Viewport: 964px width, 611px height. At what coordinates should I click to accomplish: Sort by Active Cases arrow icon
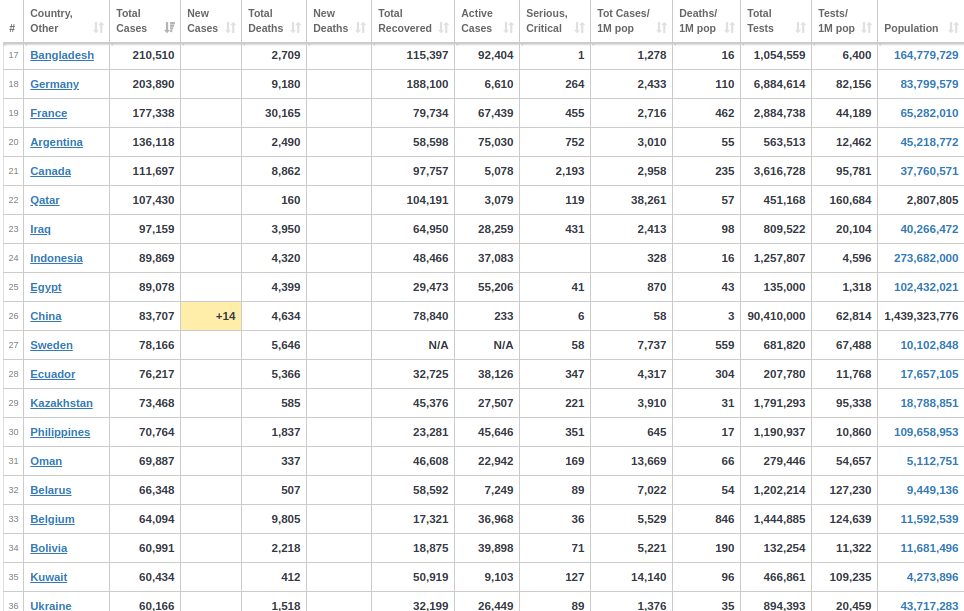(508, 28)
